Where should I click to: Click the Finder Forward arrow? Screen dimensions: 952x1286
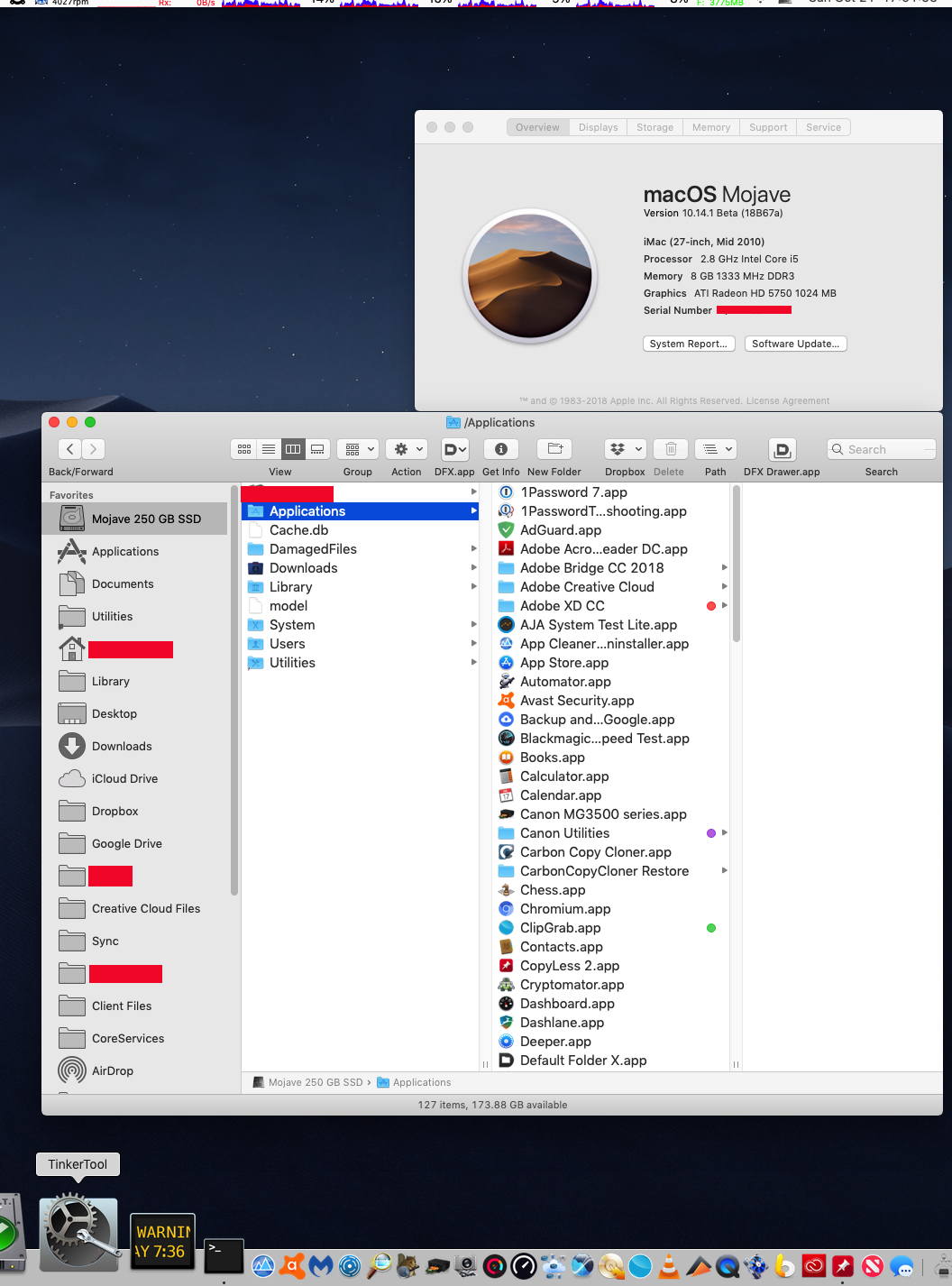(93, 449)
